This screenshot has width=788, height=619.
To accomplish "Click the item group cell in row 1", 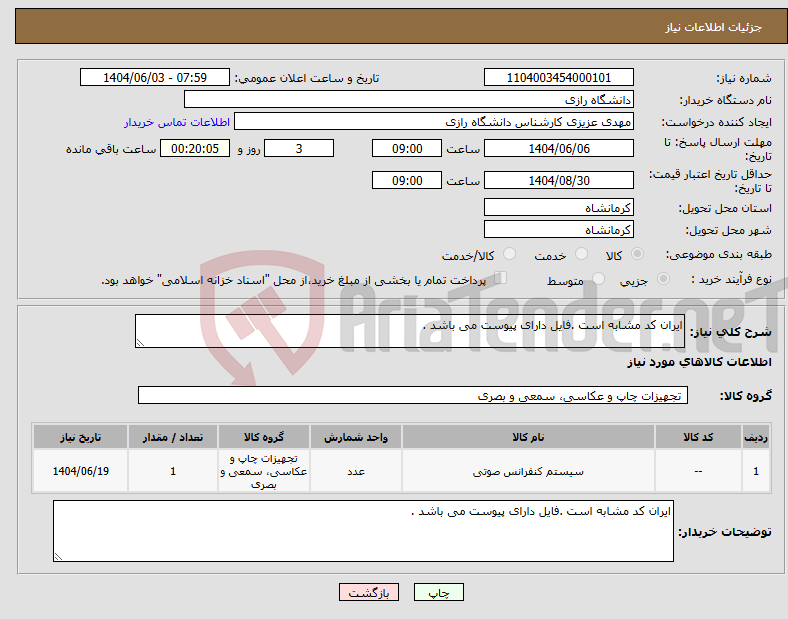I will pyautogui.click(x=264, y=471).
